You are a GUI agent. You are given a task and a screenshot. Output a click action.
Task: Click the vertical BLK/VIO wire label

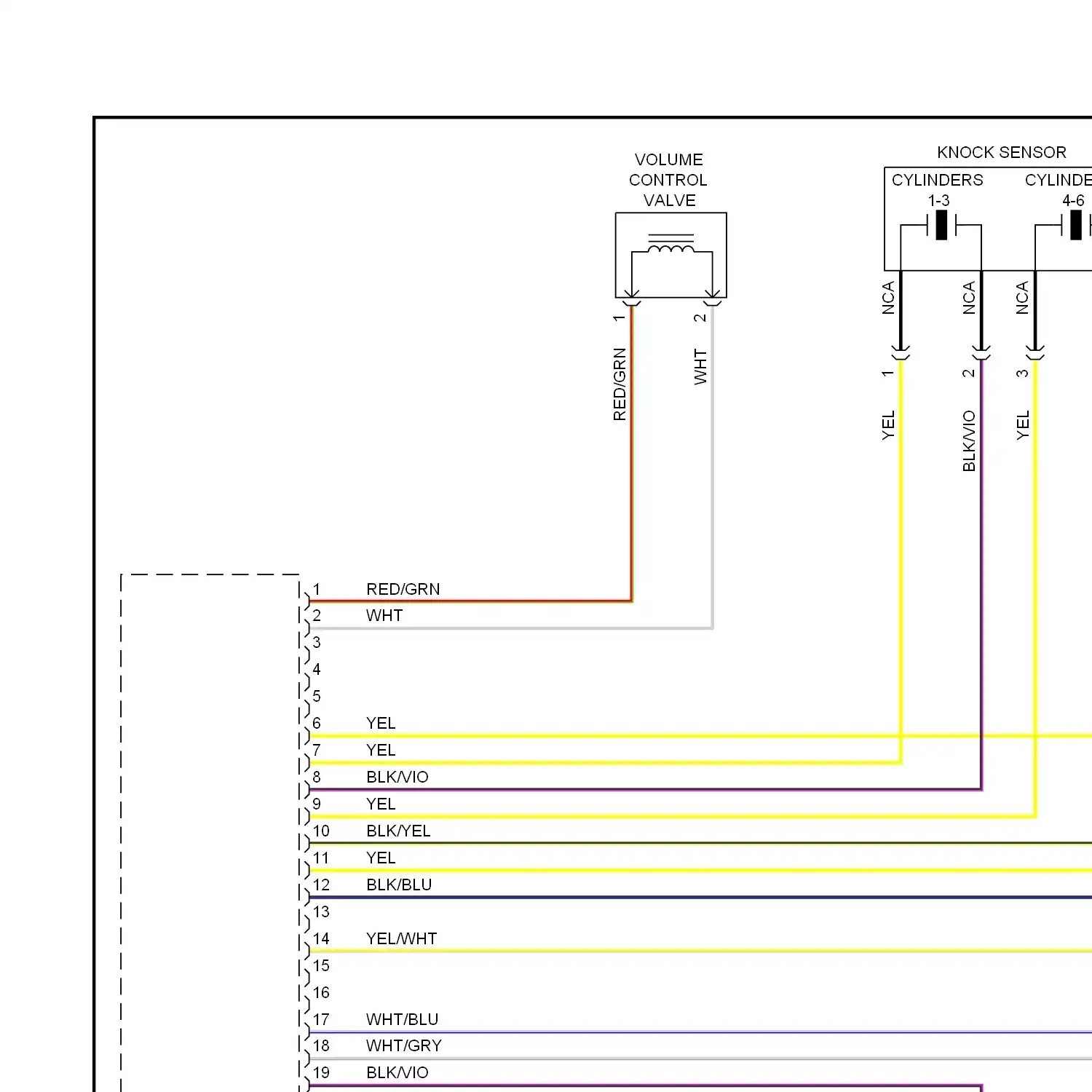[x=969, y=441]
